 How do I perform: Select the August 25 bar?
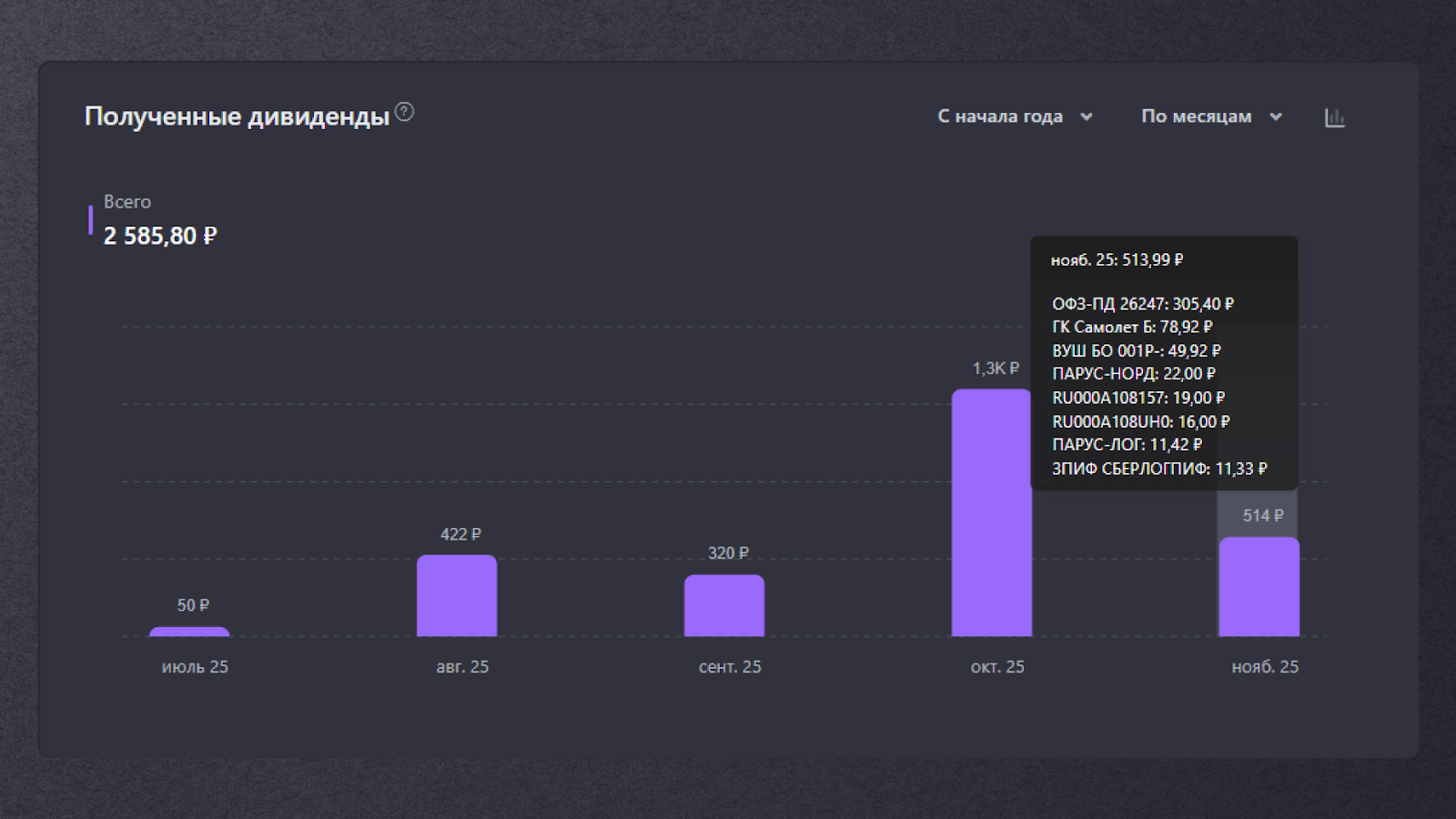click(x=457, y=596)
